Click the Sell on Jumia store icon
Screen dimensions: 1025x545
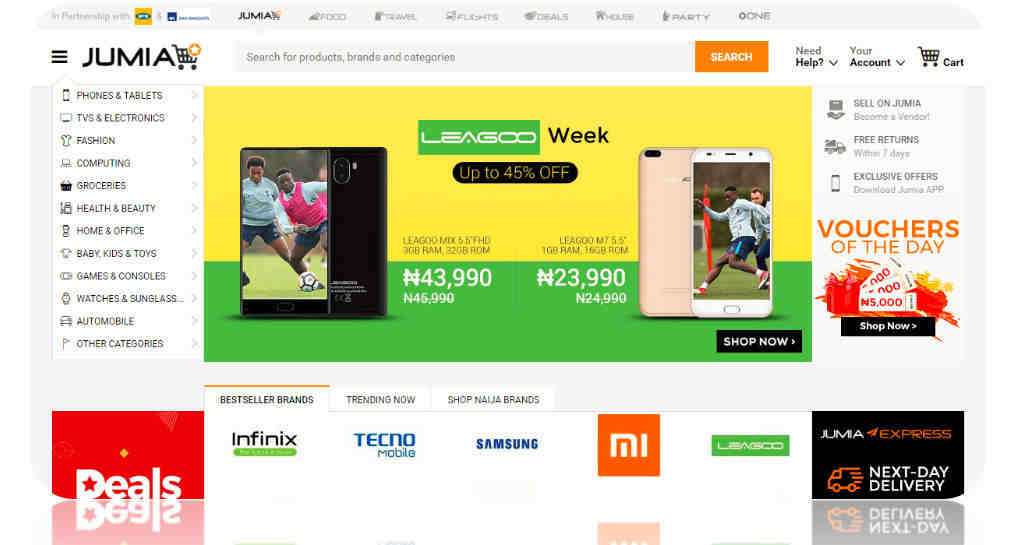[x=835, y=109]
